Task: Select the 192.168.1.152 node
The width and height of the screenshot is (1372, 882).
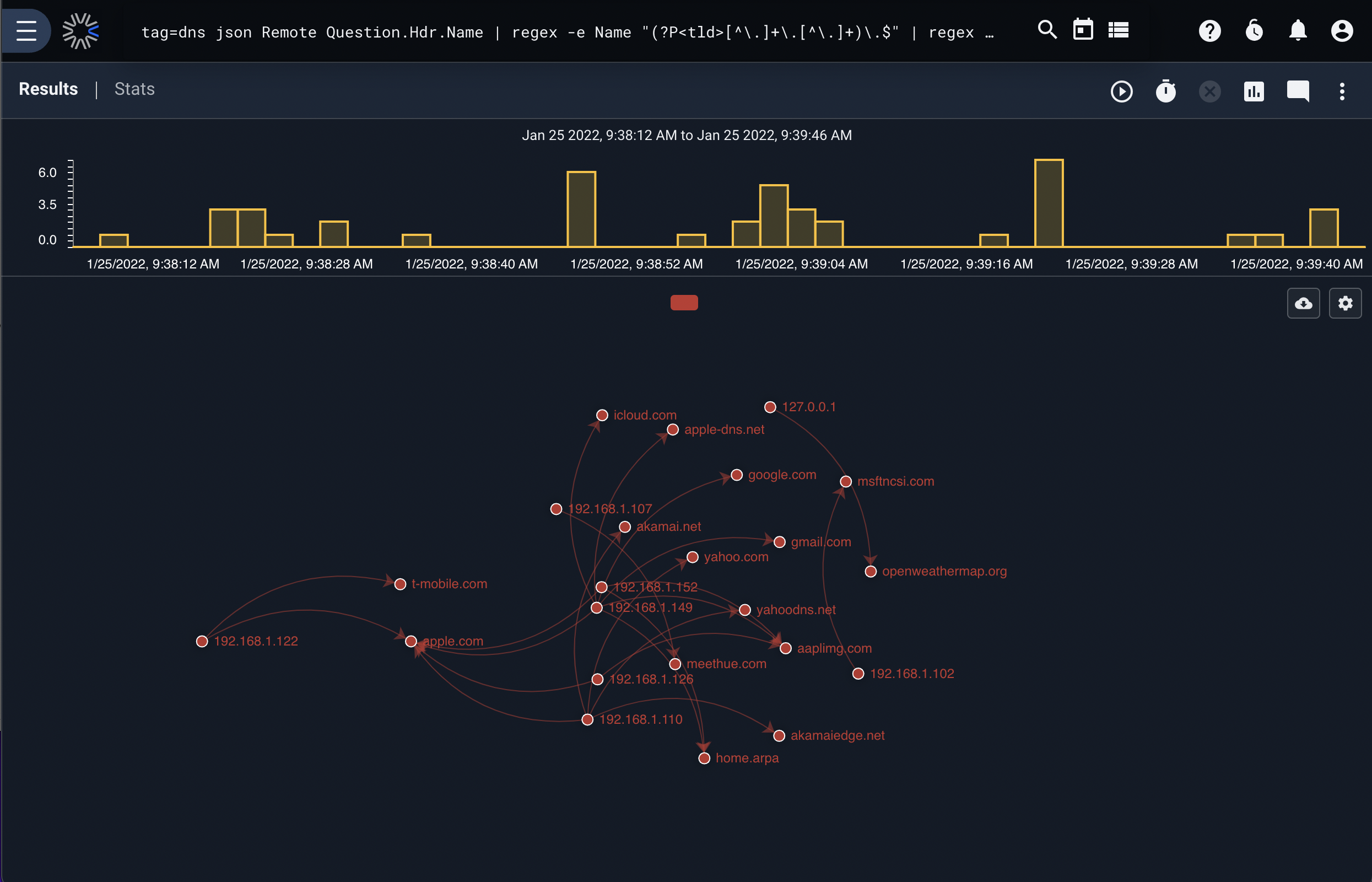Action: coord(601,587)
